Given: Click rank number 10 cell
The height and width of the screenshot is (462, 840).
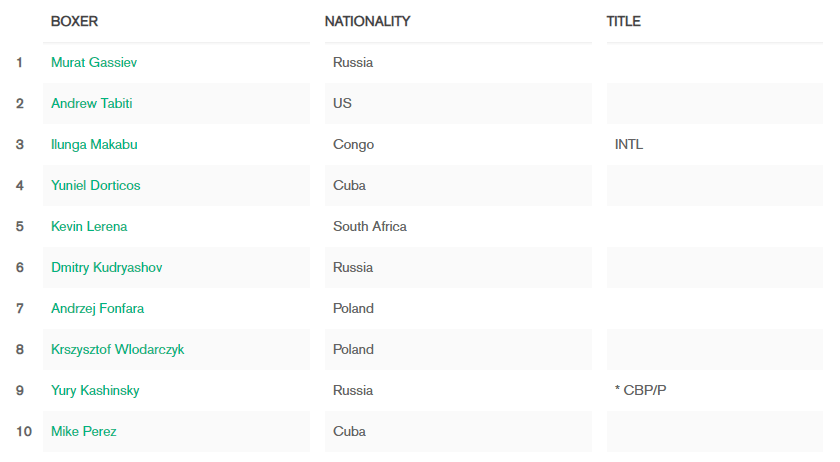Looking at the screenshot, I should [x=24, y=431].
